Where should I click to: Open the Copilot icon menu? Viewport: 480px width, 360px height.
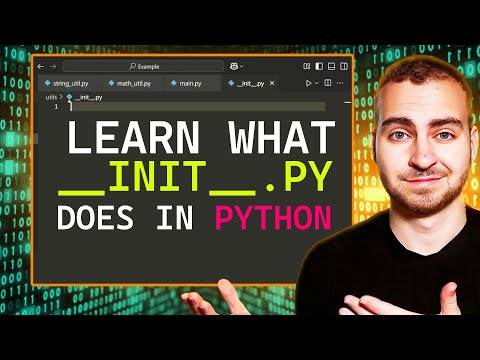(x=234, y=66)
